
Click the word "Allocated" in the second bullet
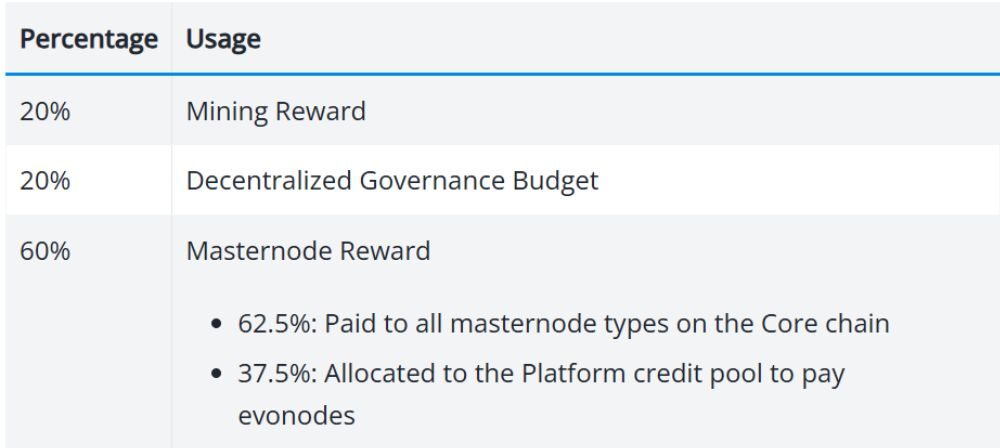click(370, 374)
